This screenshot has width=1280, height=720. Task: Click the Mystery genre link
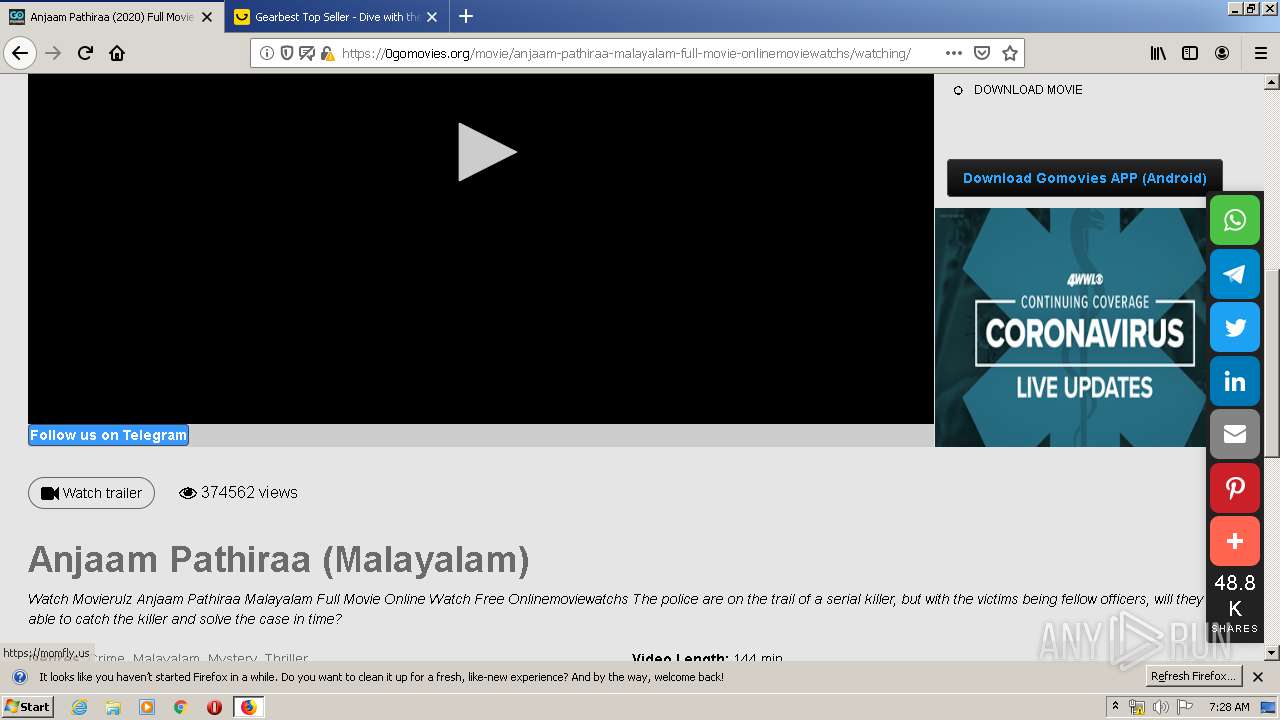(232, 658)
